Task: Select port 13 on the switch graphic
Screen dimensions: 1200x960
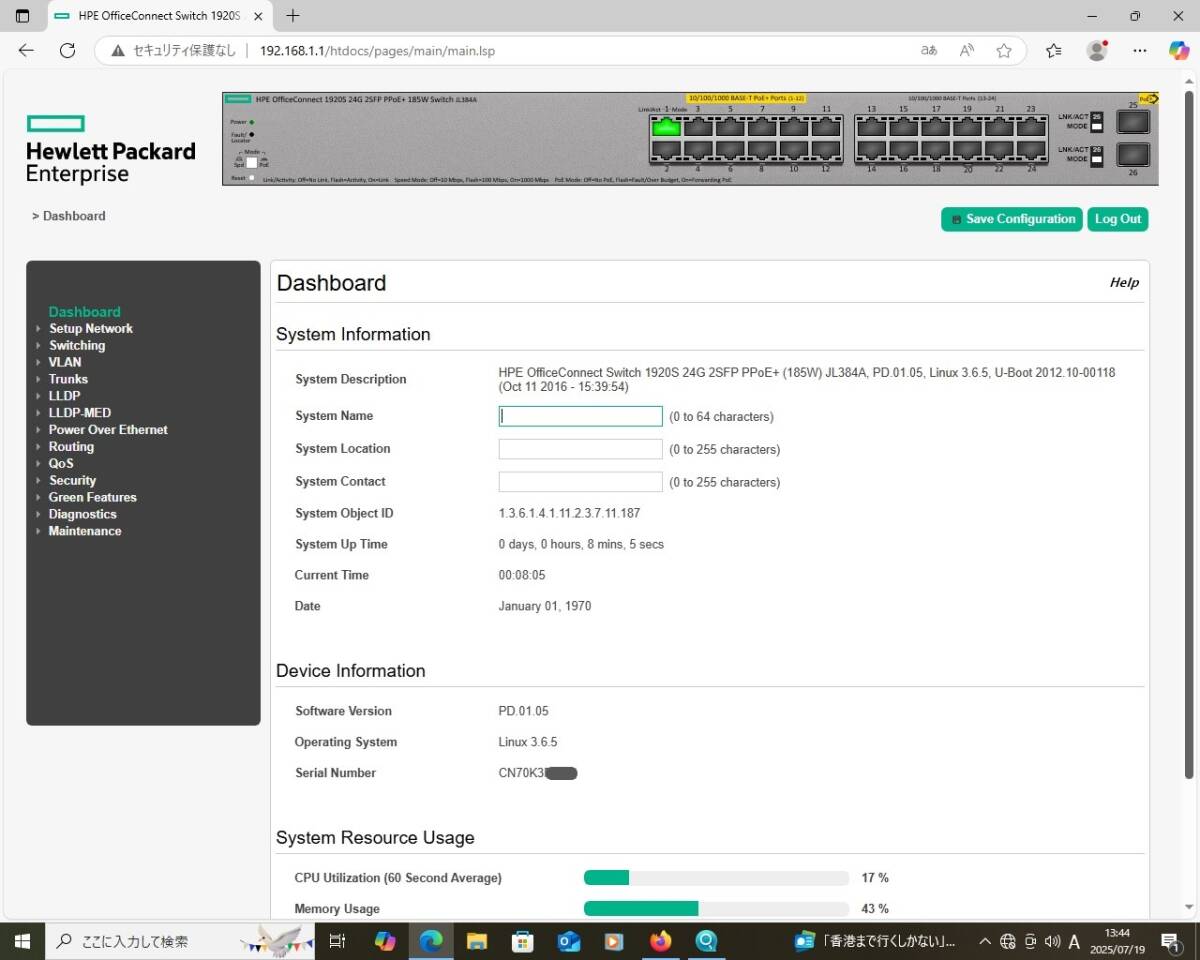Action: coord(872,126)
